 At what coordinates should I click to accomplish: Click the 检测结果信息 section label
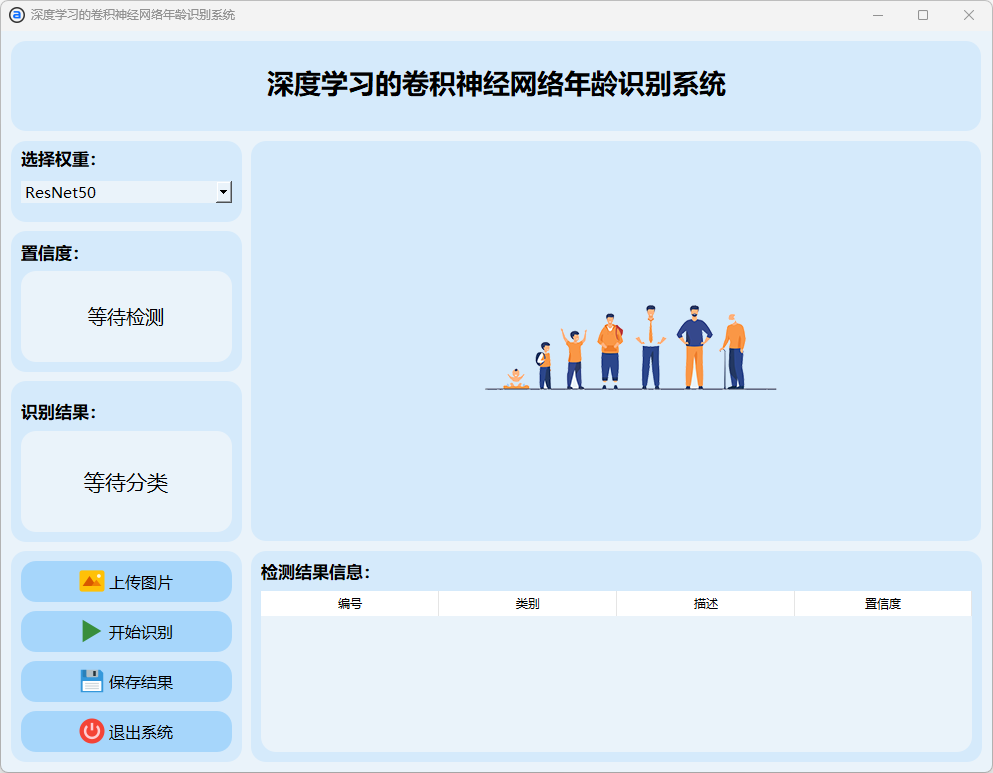(x=315, y=573)
